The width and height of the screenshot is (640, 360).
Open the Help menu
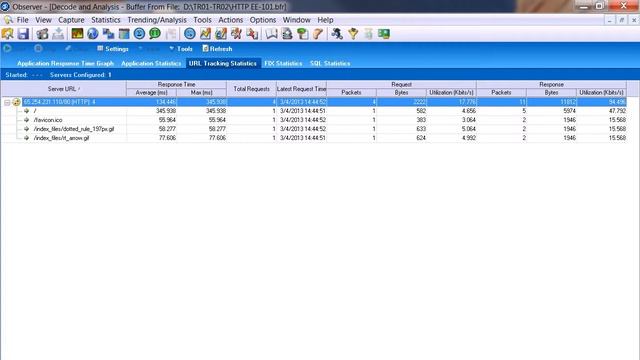tap(325, 20)
